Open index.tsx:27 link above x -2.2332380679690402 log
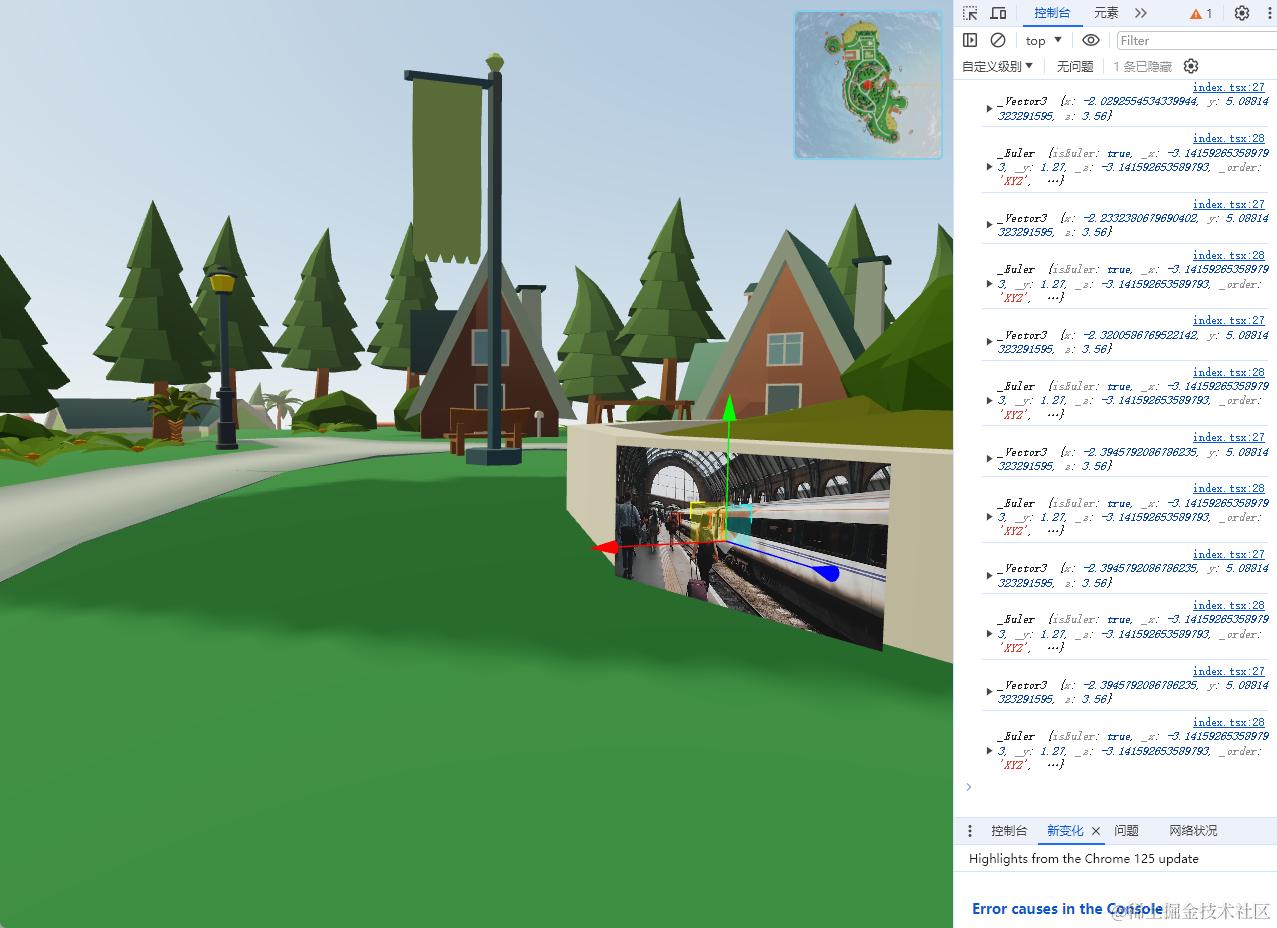Screen dimensions: 1277x928 (1229, 204)
